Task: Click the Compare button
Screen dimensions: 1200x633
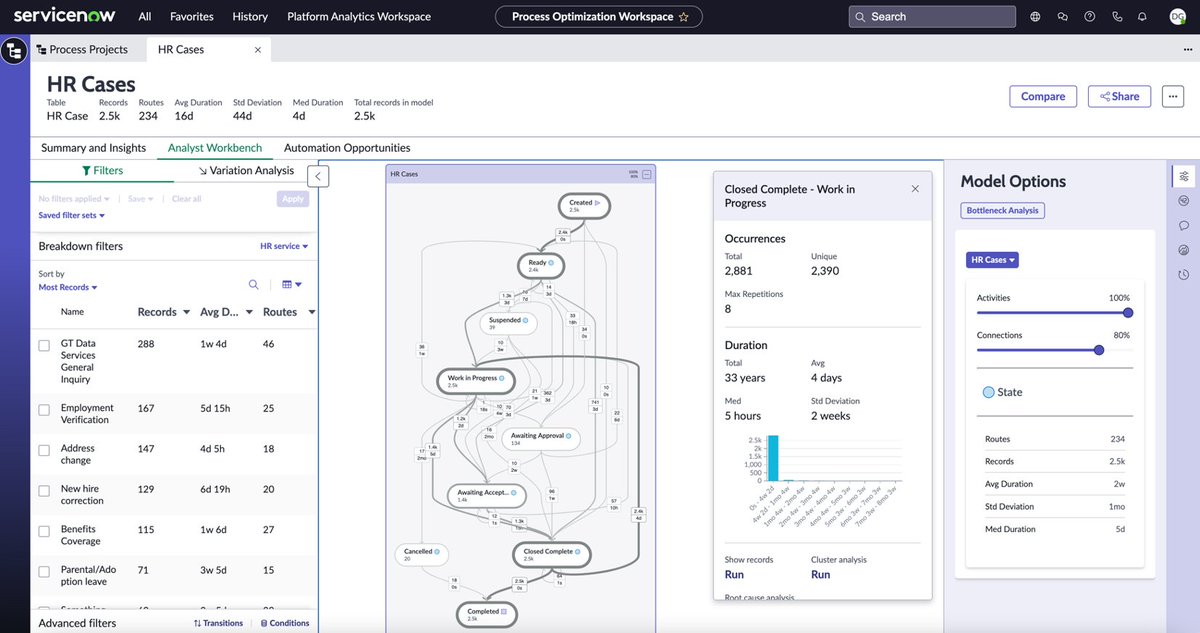Action: point(1043,96)
